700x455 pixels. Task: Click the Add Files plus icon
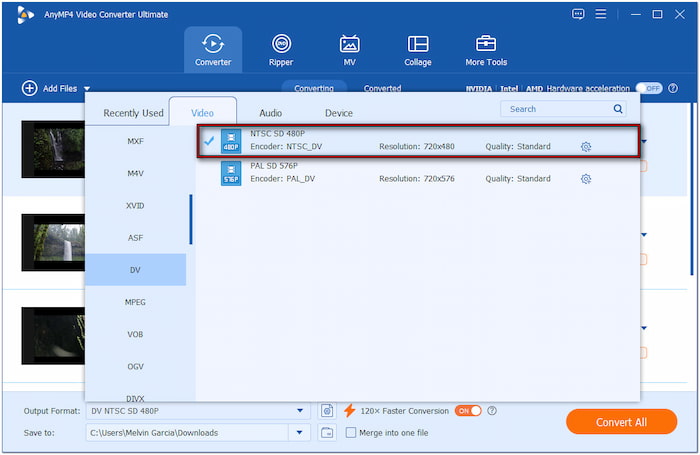(x=29, y=88)
